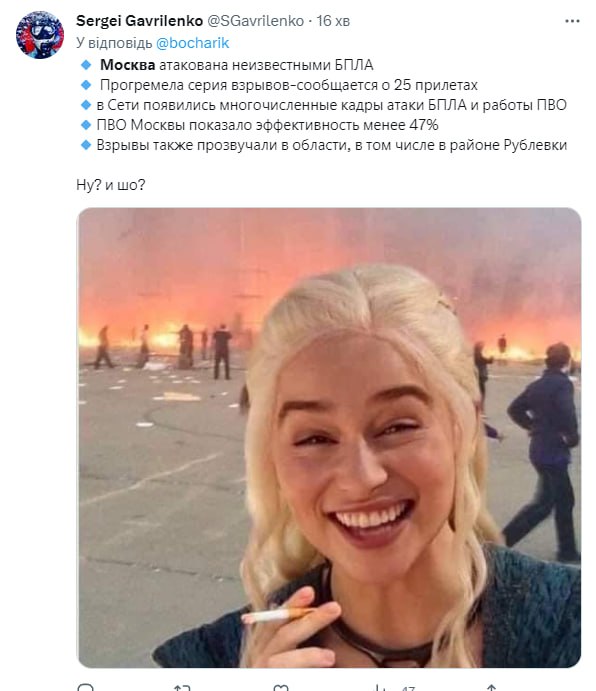Open the blonde woman fire meme image
Viewport: 596px width, 691px height.
tap(329, 438)
